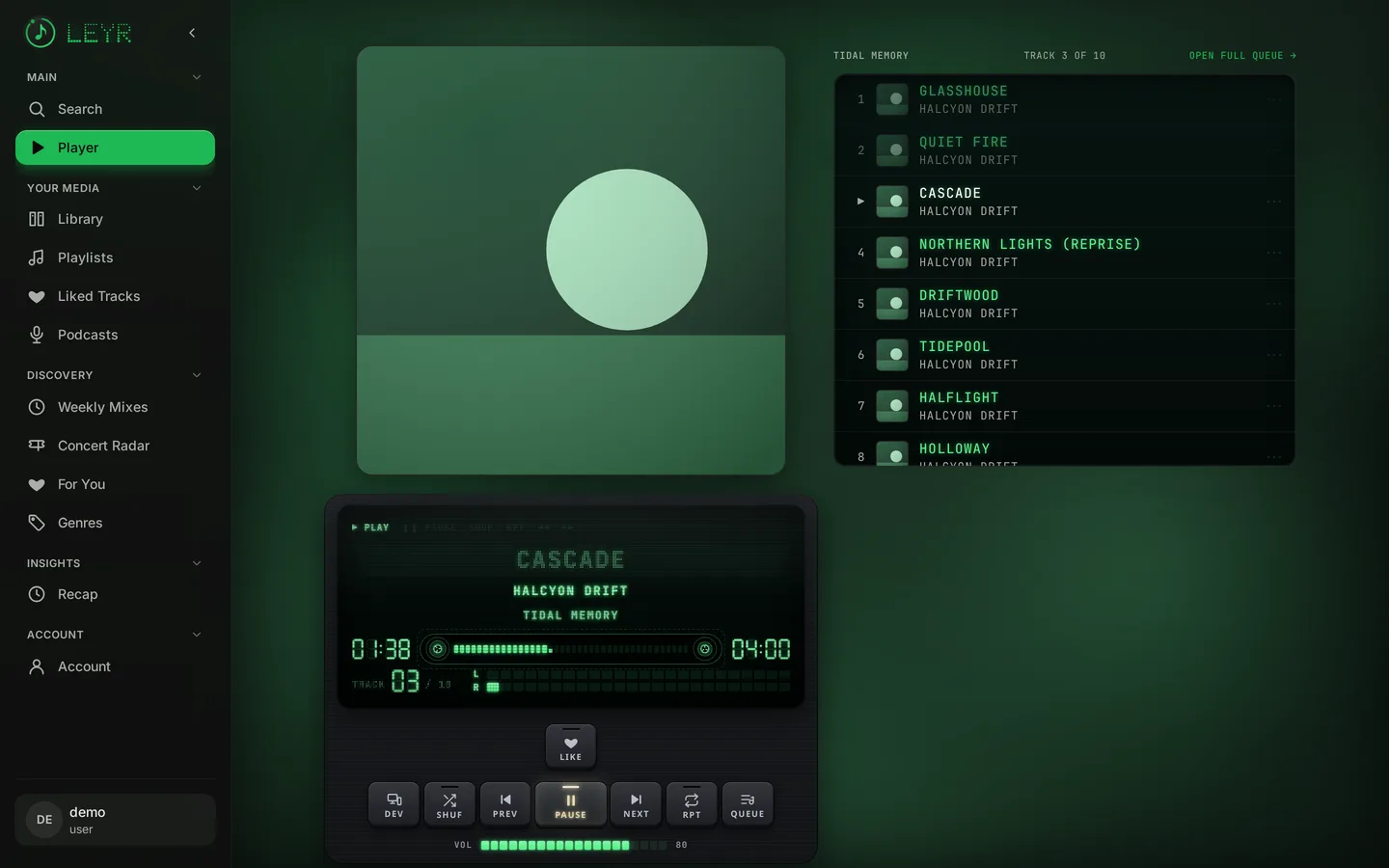Collapse the YOUR MEDIA section
Screen dimensions: 1389x868
point(197,188)
